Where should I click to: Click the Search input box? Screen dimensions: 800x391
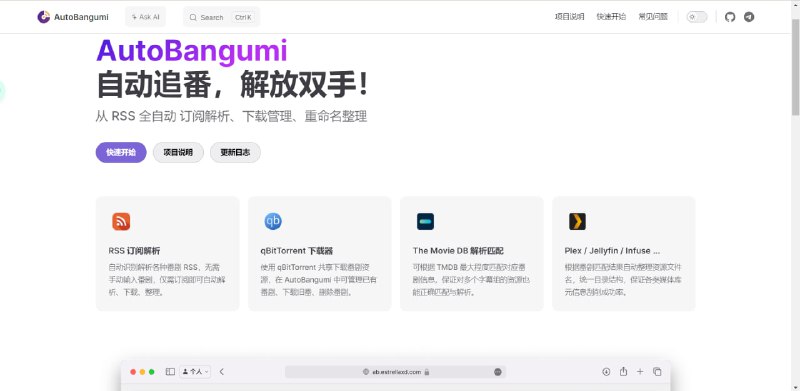coord(221,17)
